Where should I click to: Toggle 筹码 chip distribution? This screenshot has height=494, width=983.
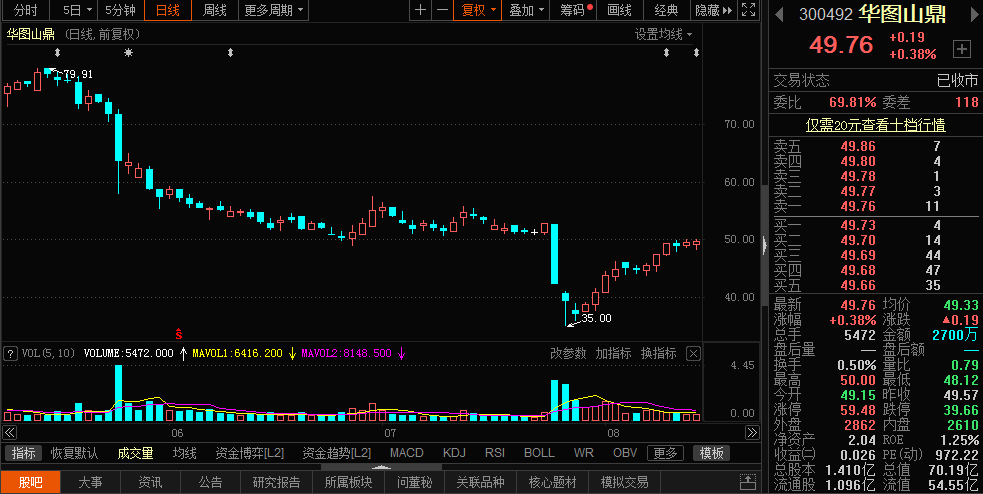point(572,10)
